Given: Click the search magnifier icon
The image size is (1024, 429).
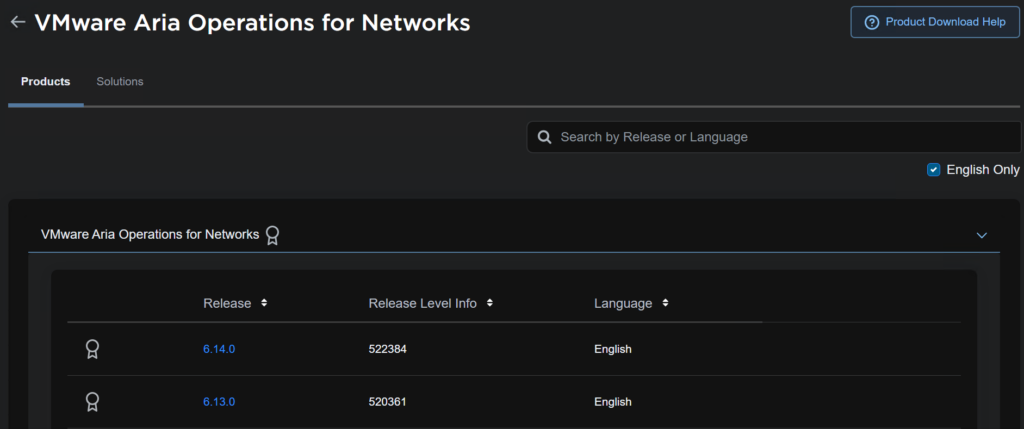Looking at the screenshot, I should pyautogui.click(x=544, y=137).
